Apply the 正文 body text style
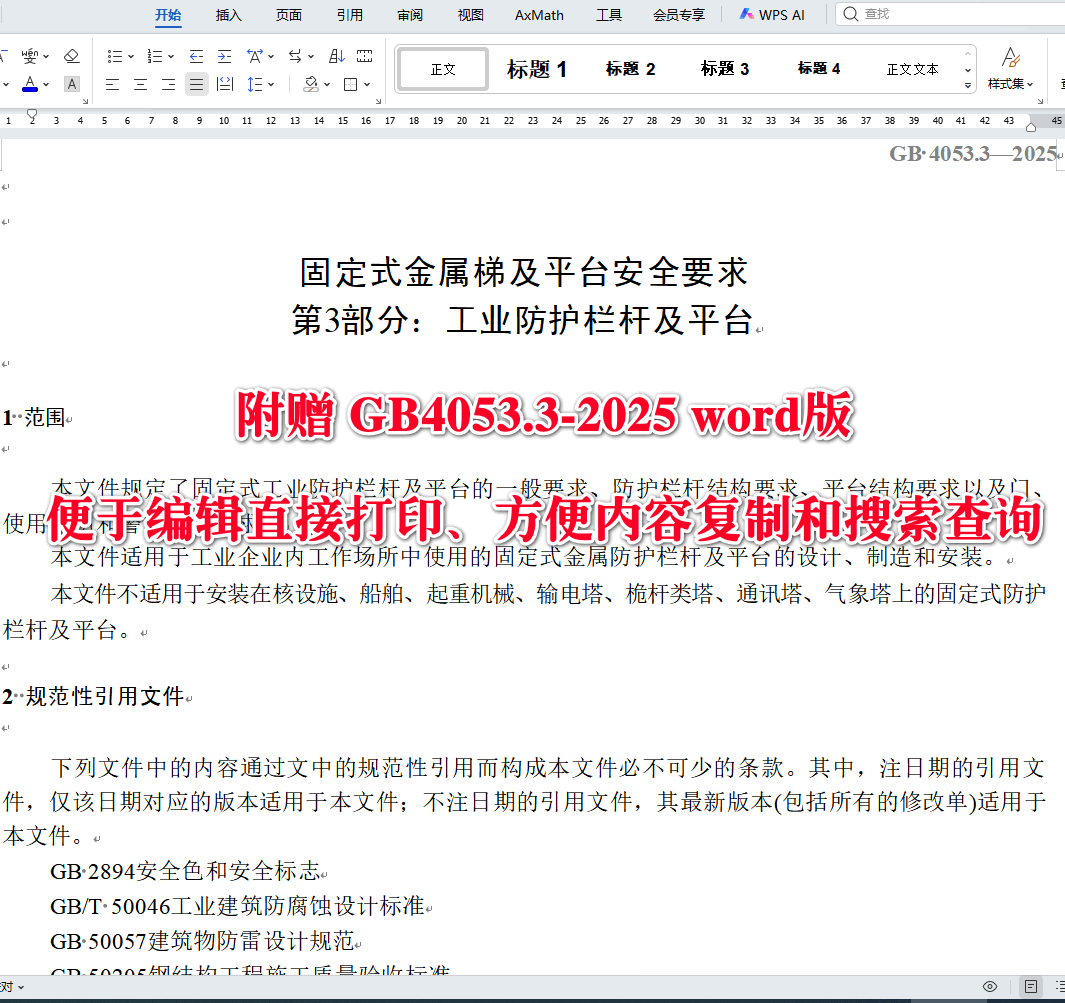Screen dimensions: 1065x1003 click(442, 68)
